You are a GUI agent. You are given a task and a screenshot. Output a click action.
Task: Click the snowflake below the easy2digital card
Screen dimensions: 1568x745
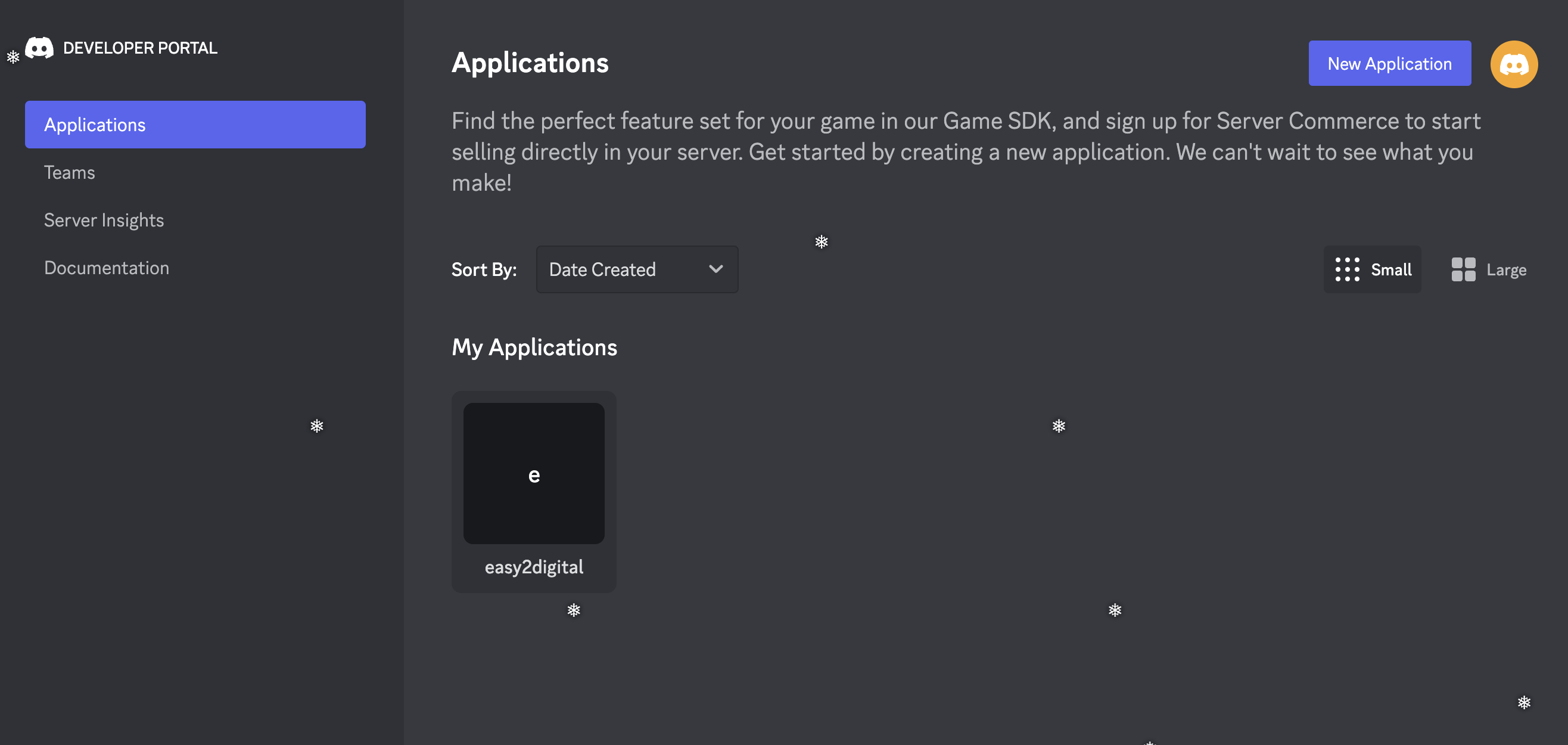[x=573, y=610]
